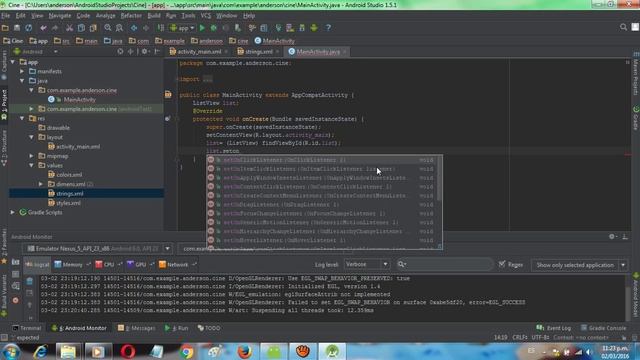This screenshot has width=640, height=360.
Task: Click Windows Start button
Action: [x=10, y=351]
